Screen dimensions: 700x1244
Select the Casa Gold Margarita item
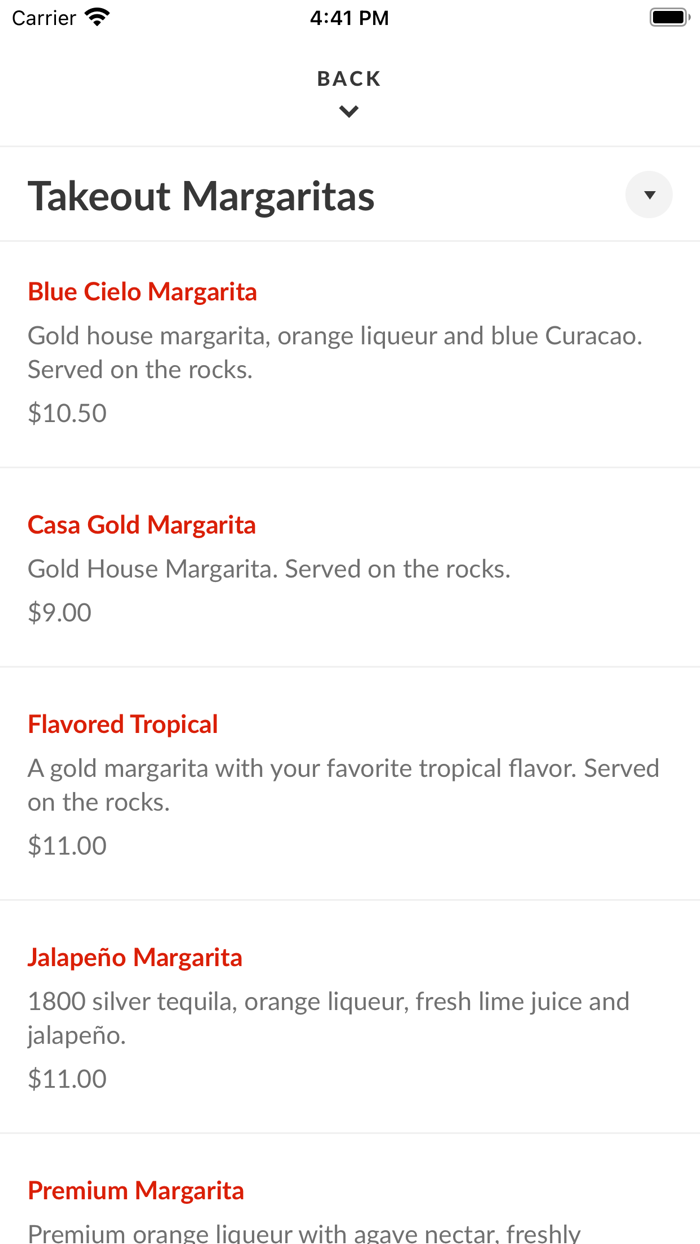pos(141,524)
